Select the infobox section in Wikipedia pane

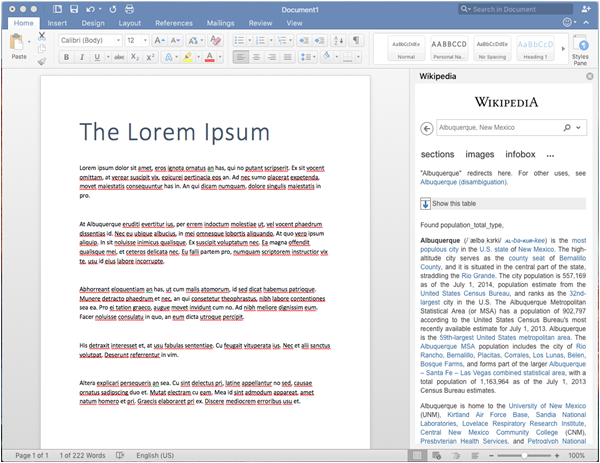(x=520, y=155)
